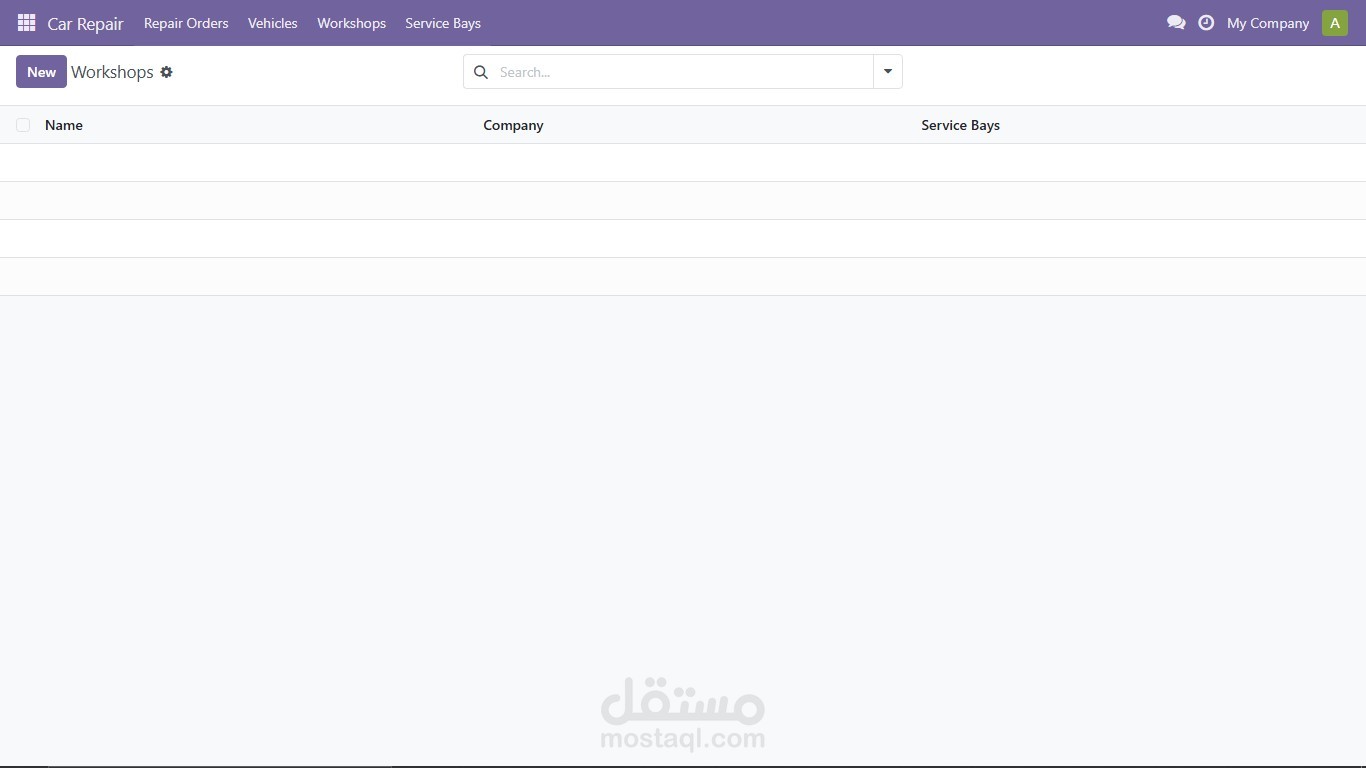The image size is (1366, 768).
Task: Open the My Company switcher
Action: click(1268, 23)
